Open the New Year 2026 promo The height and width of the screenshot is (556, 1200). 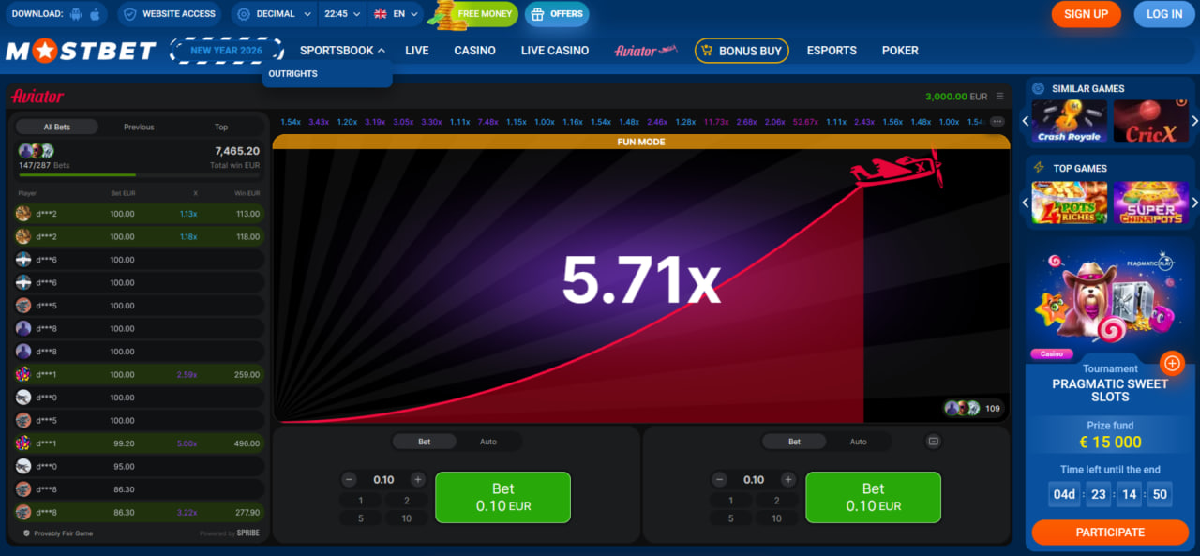tap(226, 50)
